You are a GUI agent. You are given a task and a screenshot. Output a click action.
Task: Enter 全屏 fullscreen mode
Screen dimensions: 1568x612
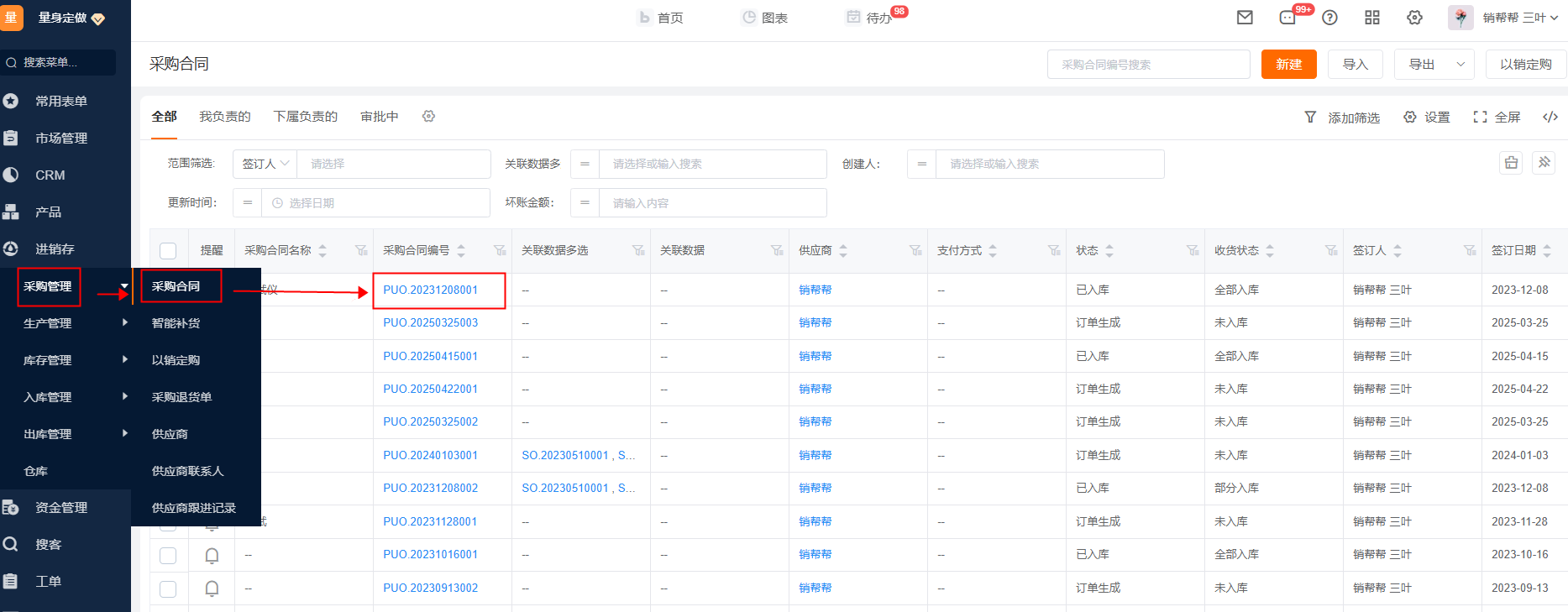1497,118
